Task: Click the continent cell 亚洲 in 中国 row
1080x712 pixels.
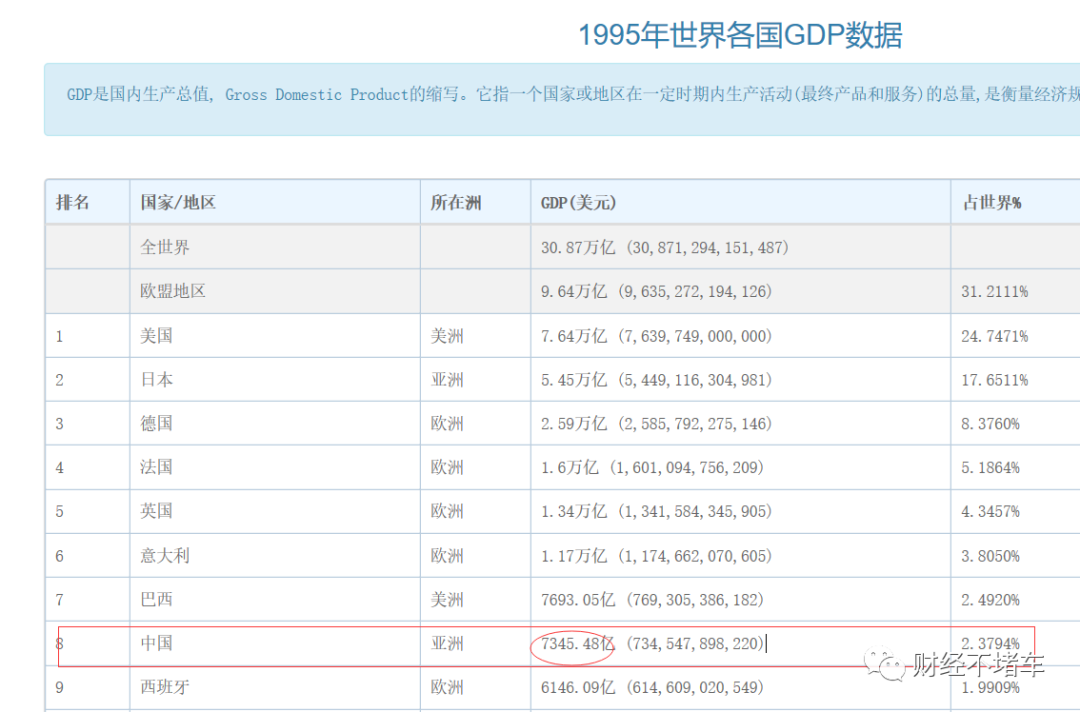Action: point(447,643)
